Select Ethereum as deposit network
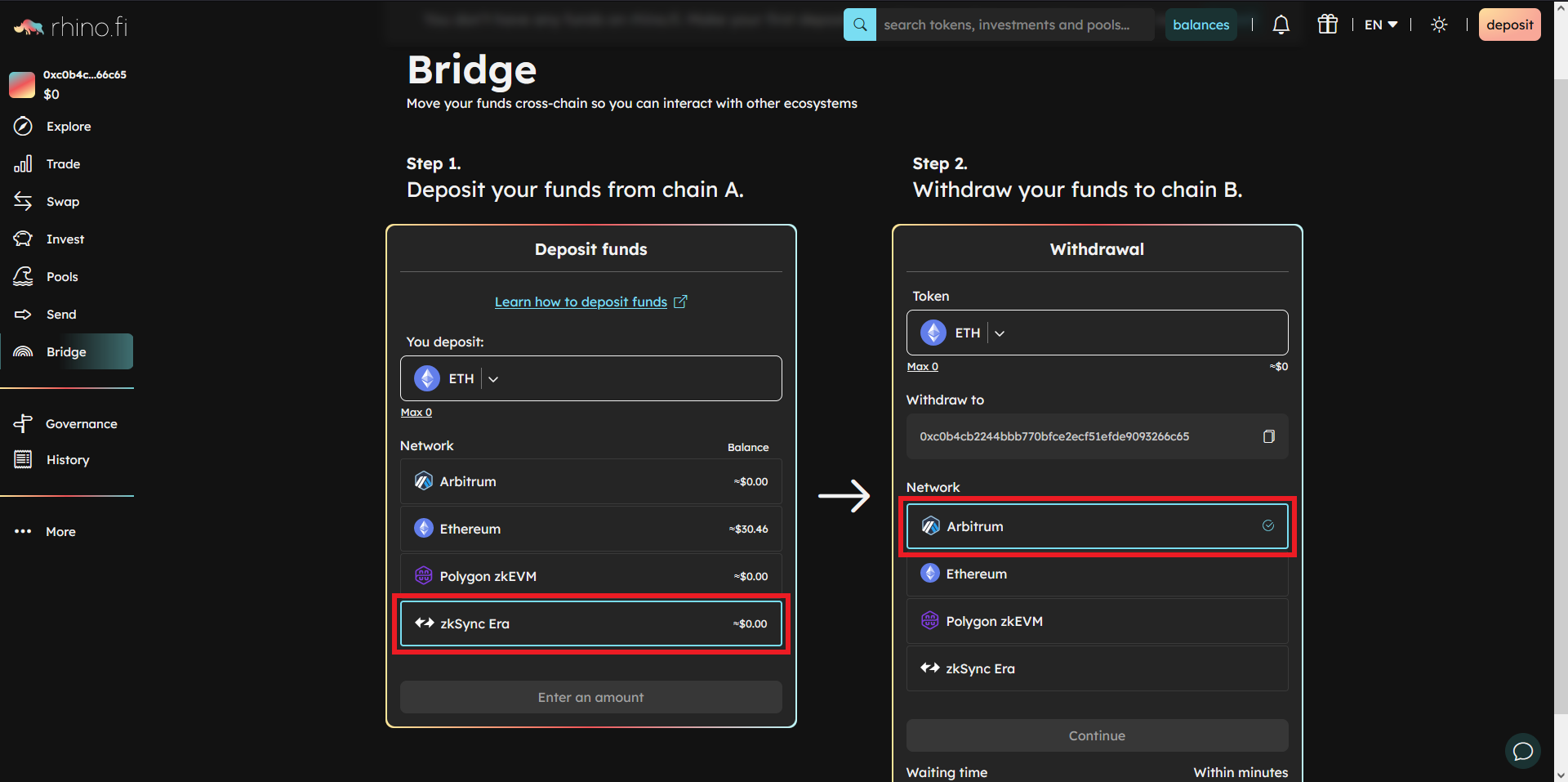Image resolution: width=1568 pixels, height=782 pixels. click(x=590, y=529)
